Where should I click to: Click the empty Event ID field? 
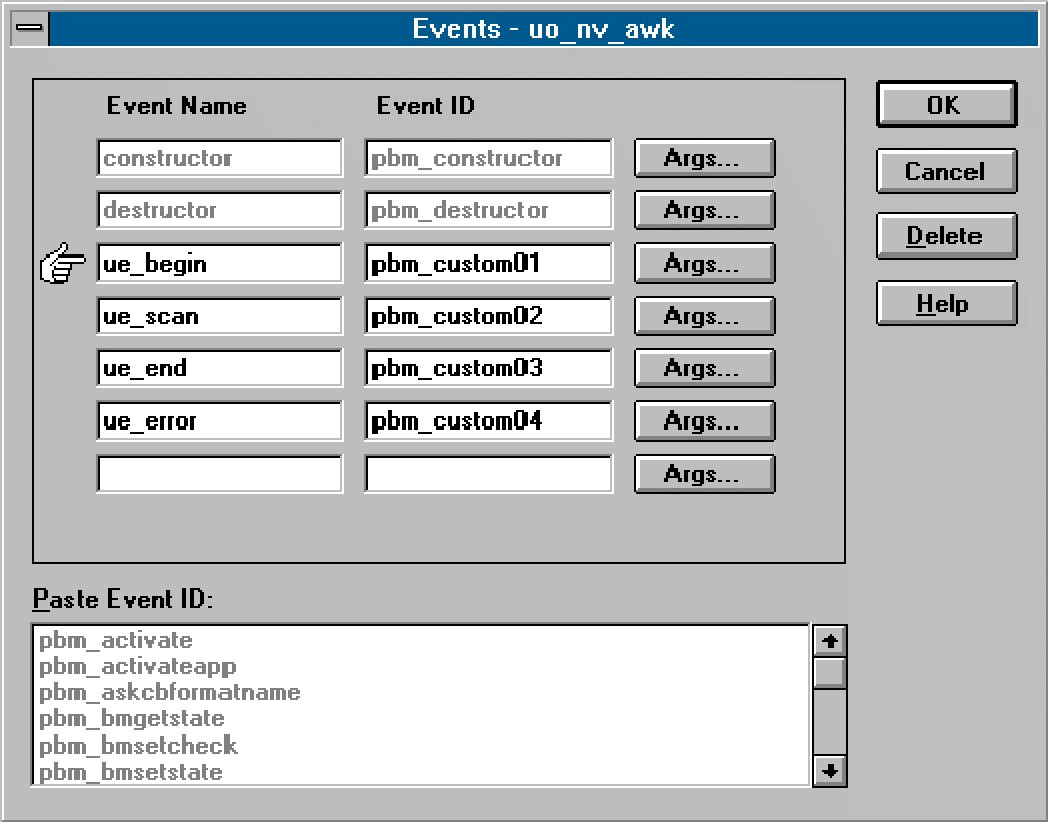click(488, 474)
